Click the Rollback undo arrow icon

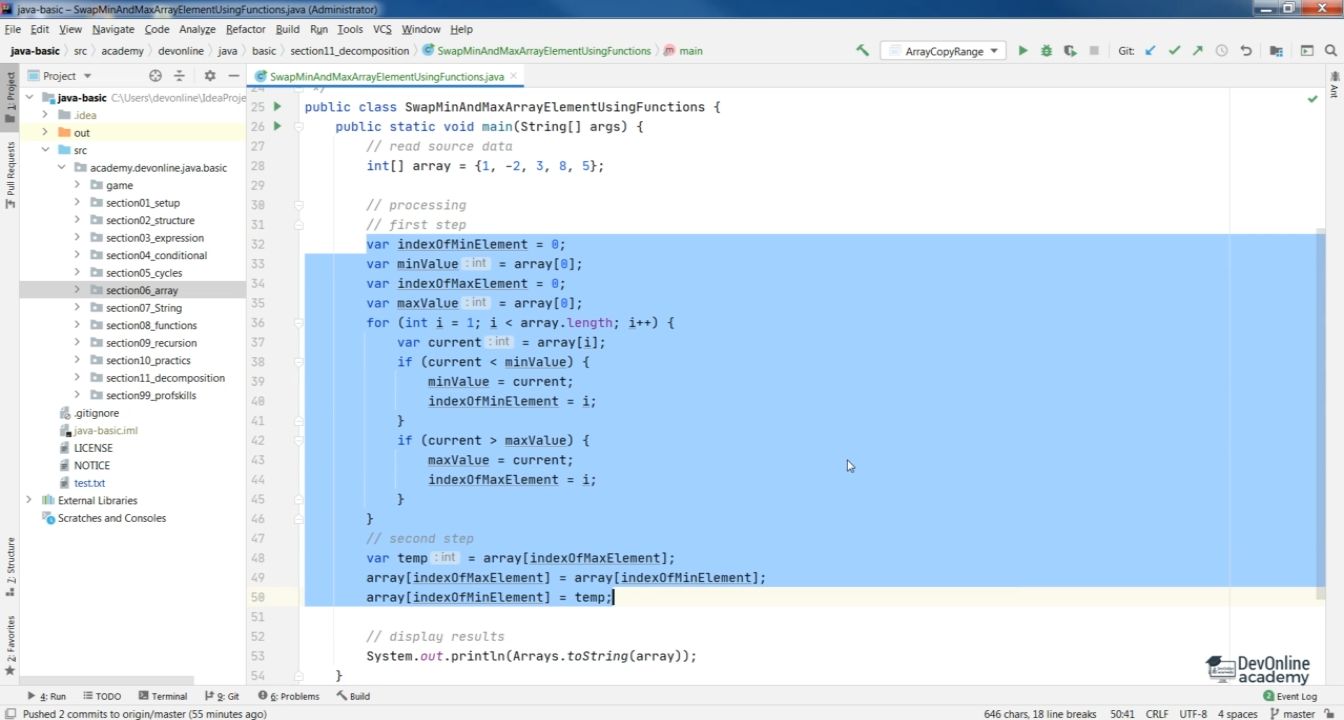click(x=1246, y=51)
